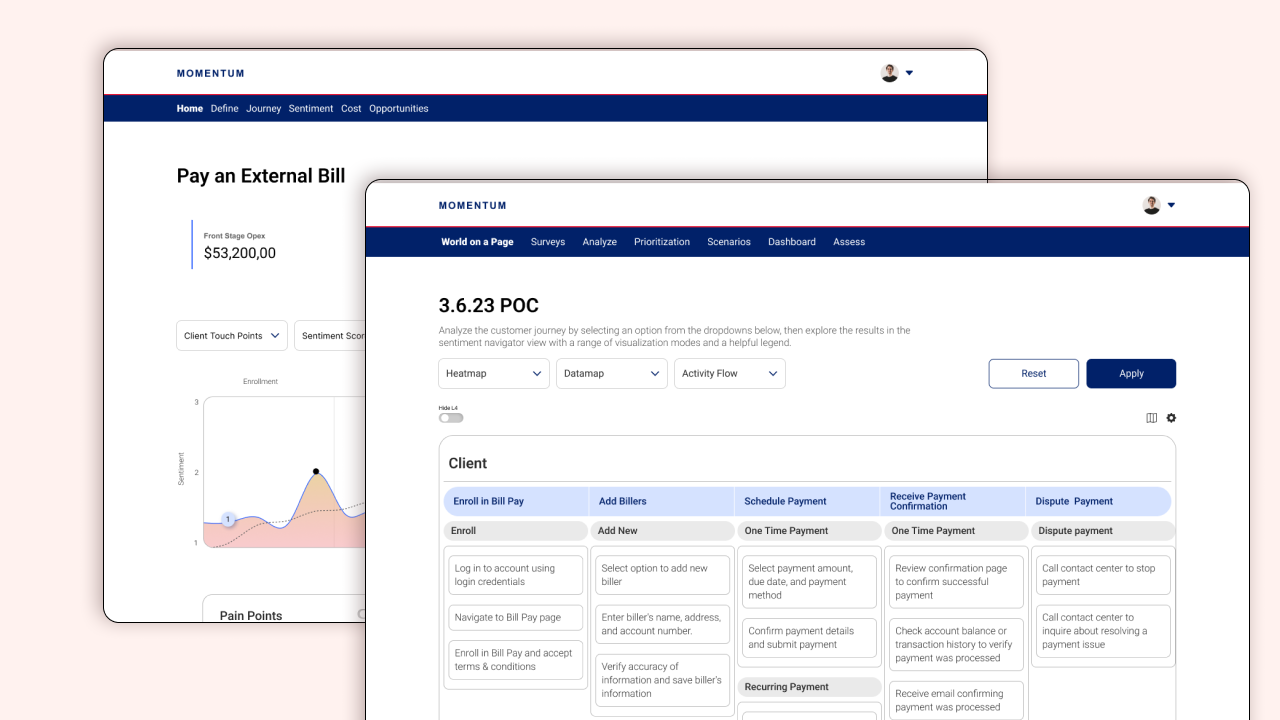1280x720 pixels.
Task: Select the Prioritization tab
Action: click(x=662, y=242)
